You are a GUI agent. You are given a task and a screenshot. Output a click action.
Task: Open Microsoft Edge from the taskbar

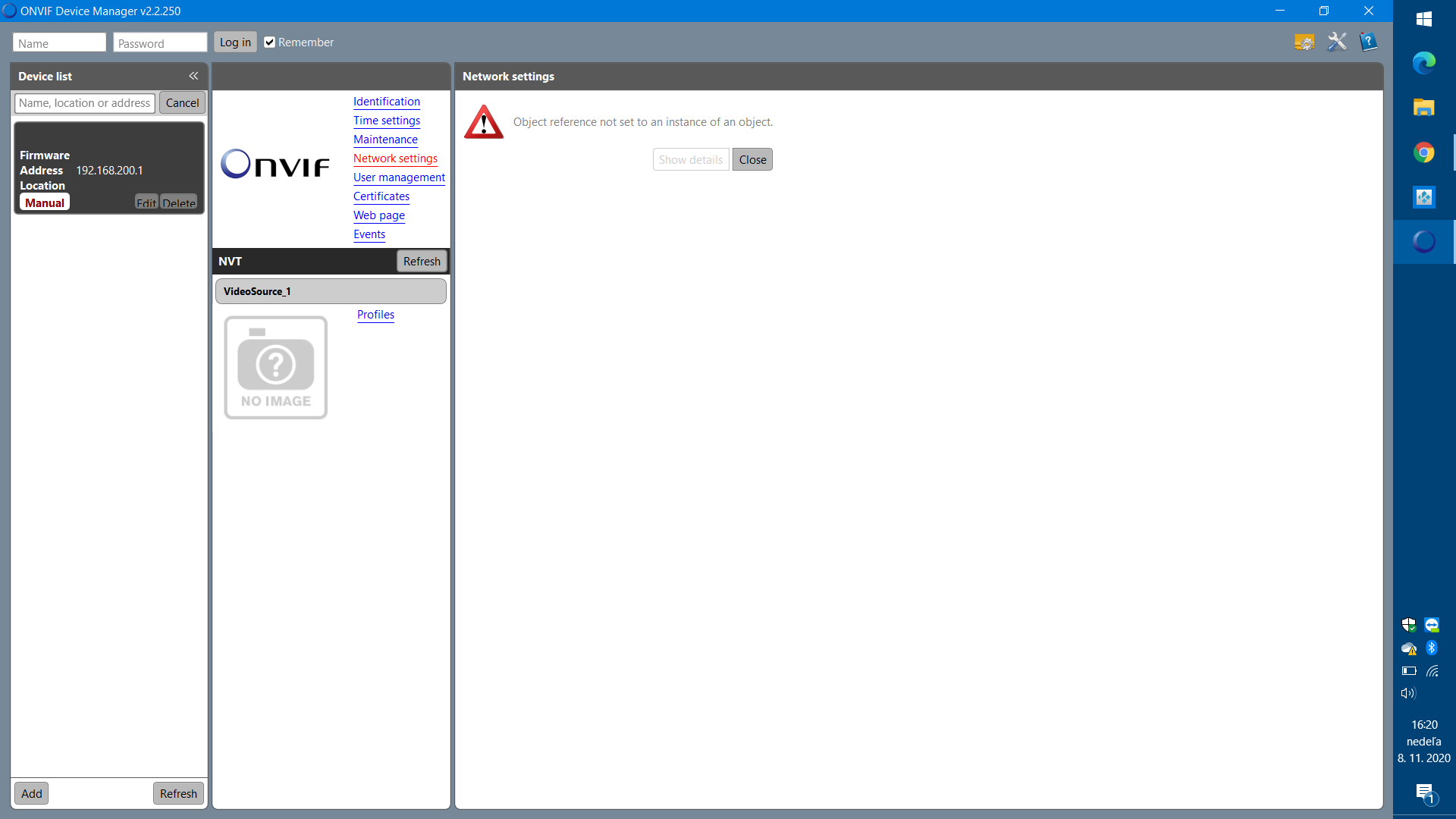tap(1423, 62)
